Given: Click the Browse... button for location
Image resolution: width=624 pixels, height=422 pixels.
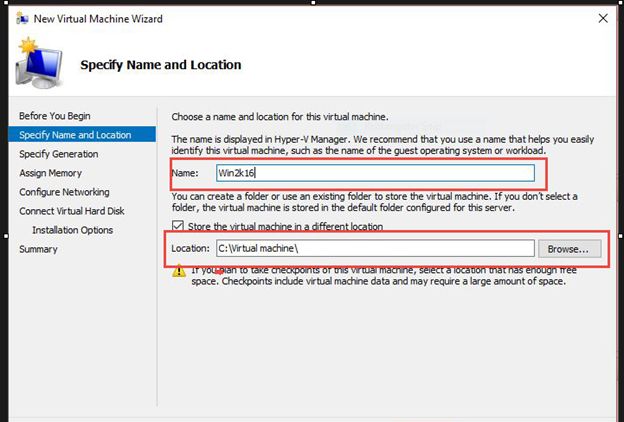Looking at the screenshot, I should (x=569, y=249).
